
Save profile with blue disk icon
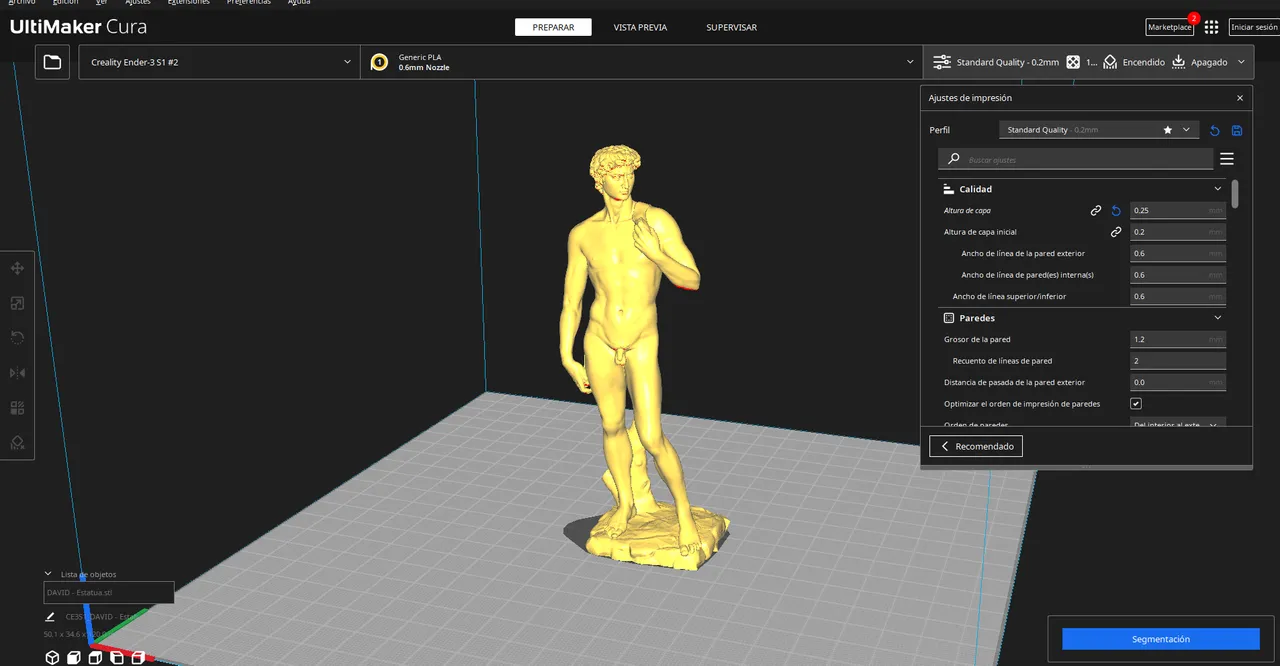1237,130
